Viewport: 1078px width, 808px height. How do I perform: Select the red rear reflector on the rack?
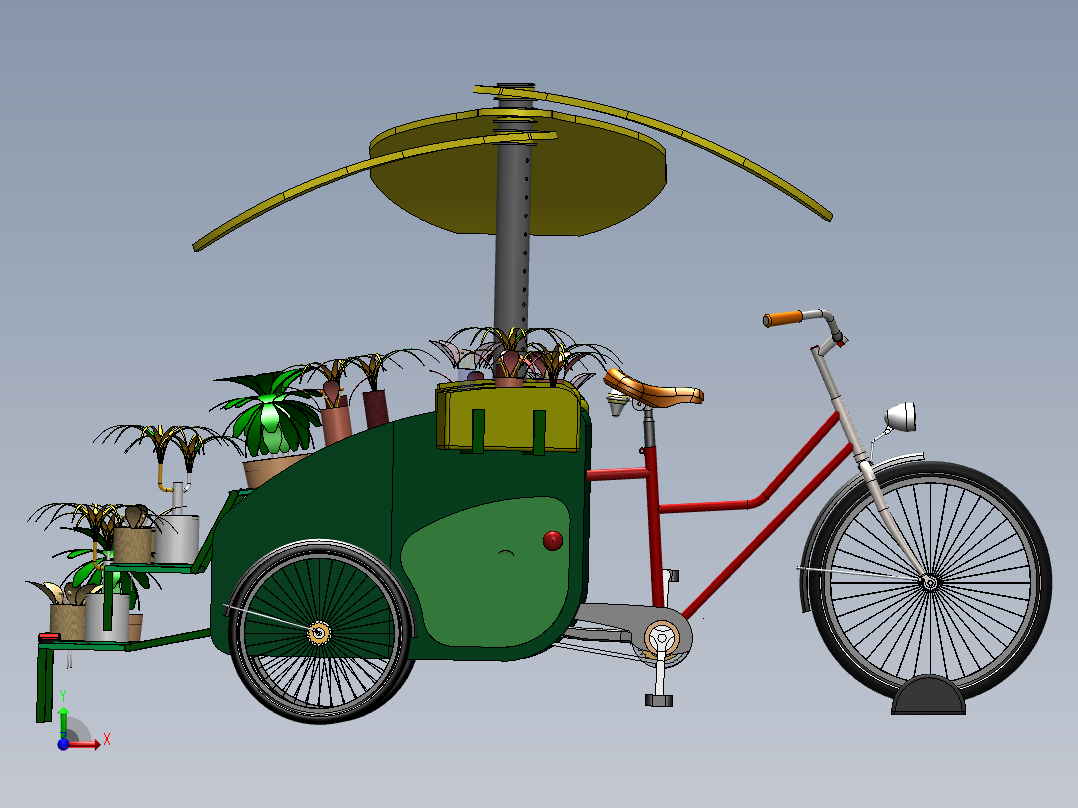click(49, 637)
